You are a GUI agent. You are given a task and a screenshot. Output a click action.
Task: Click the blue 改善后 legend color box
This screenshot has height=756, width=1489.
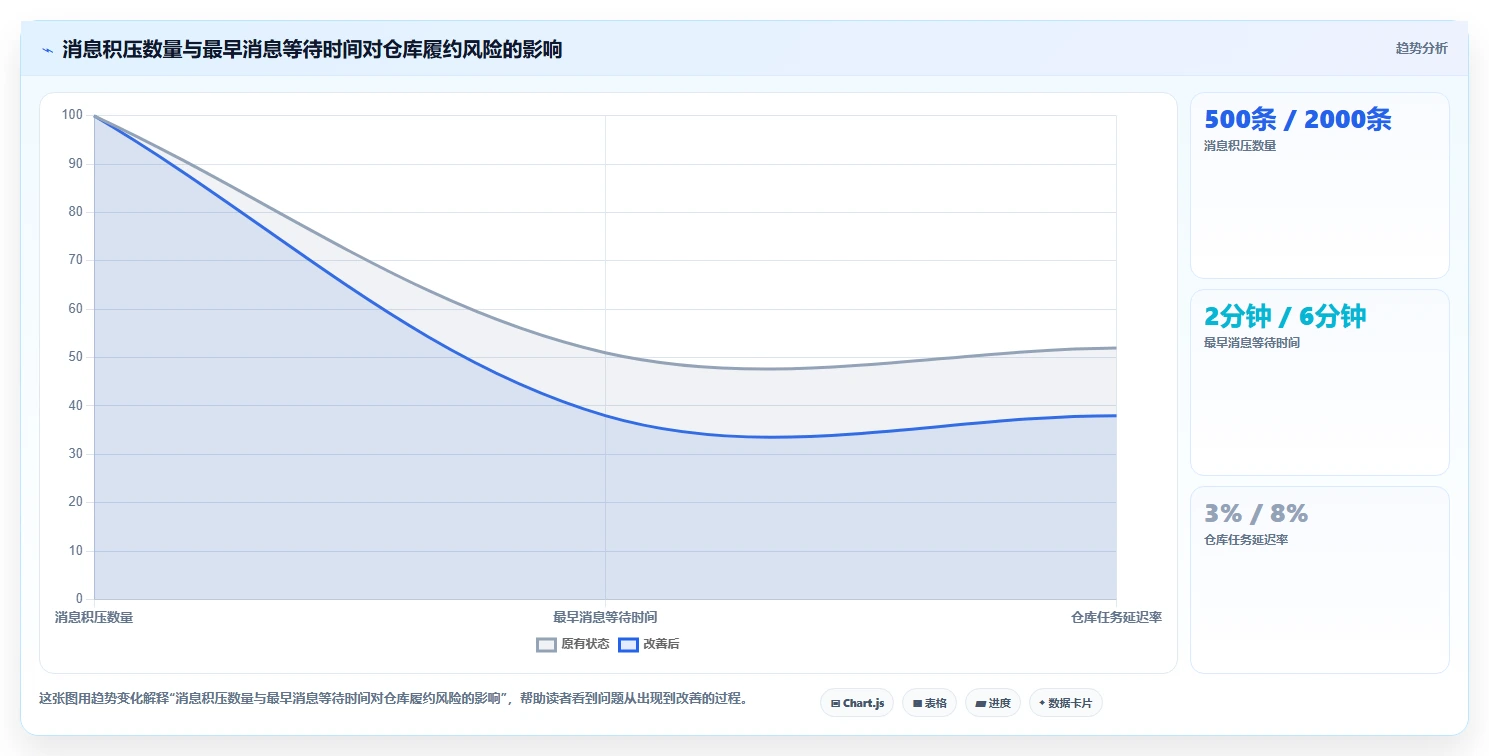(628, 644)
